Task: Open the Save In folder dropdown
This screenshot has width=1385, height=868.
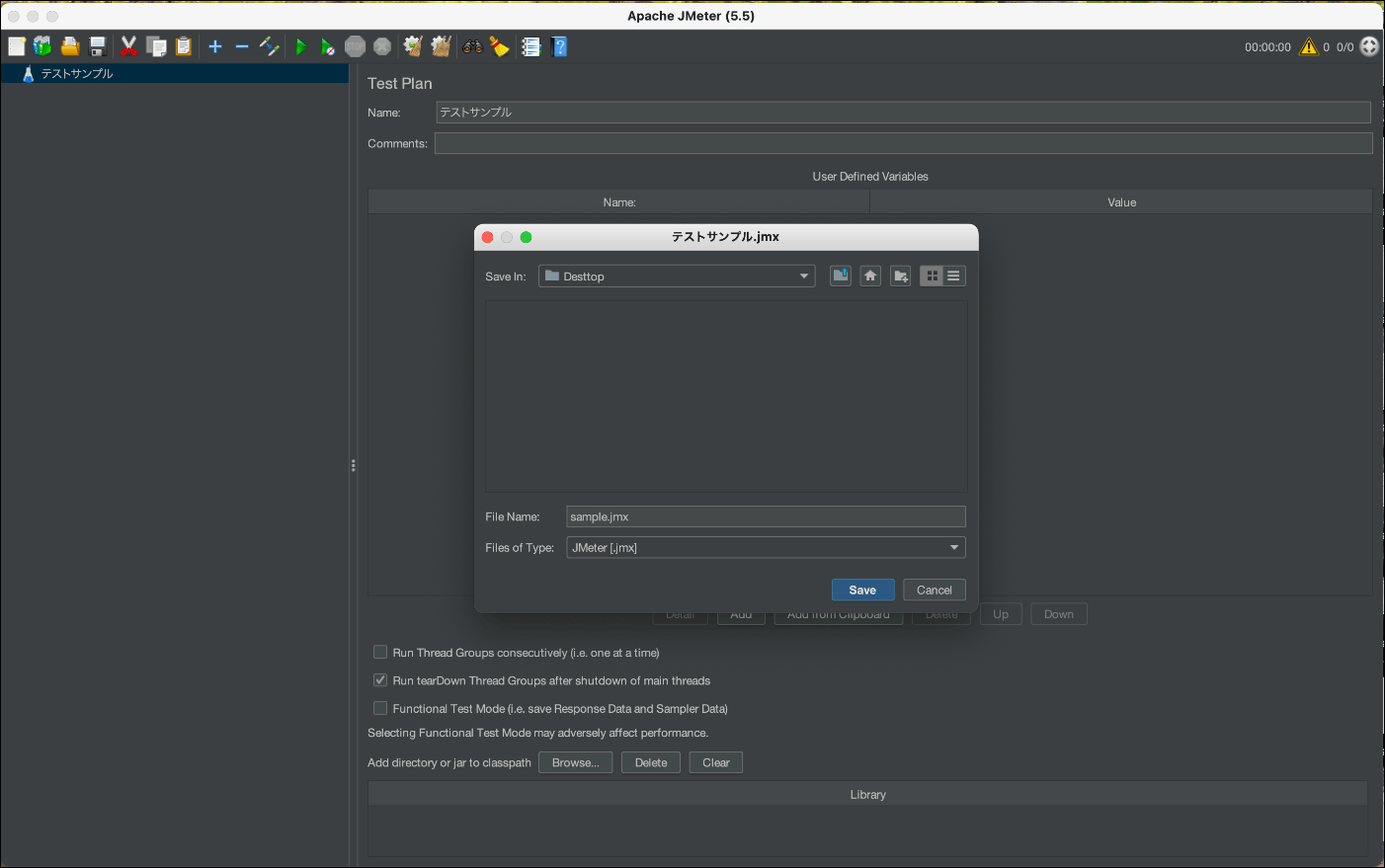Action: click(677, 276)
